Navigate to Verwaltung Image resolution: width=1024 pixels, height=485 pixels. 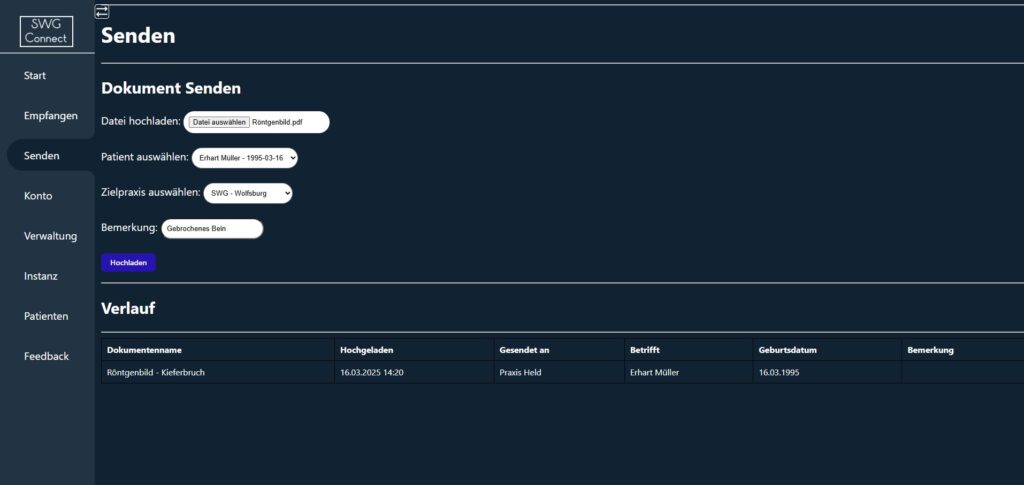click(50, 236)
